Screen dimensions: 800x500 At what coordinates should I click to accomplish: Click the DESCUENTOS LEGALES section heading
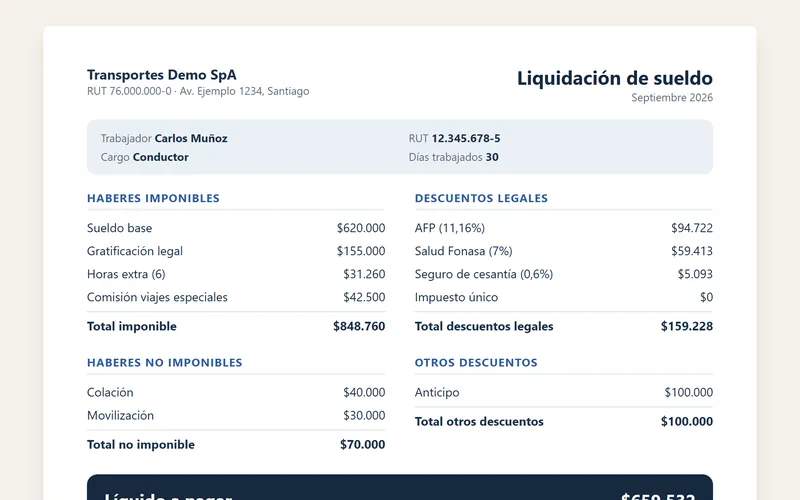coord(481,198)
